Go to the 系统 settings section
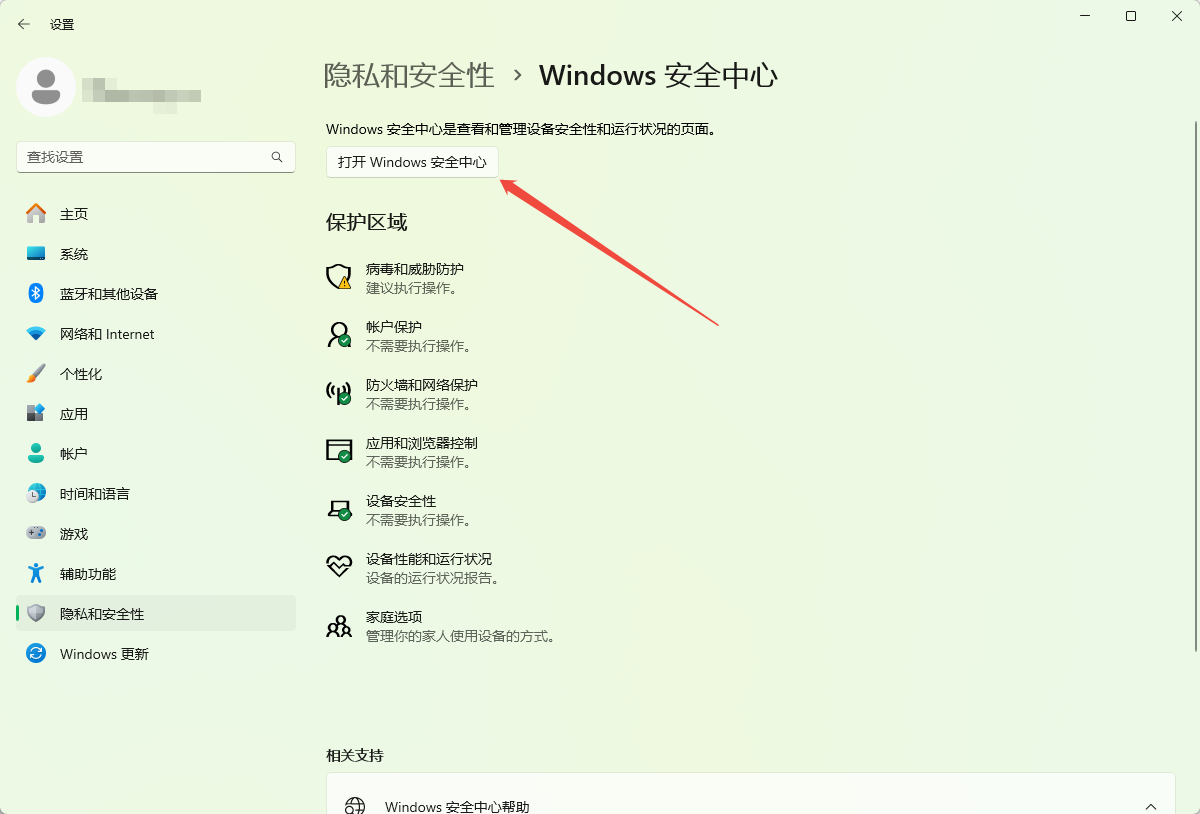The height and width of the screenshot is (814, 1200). point(156,254)
